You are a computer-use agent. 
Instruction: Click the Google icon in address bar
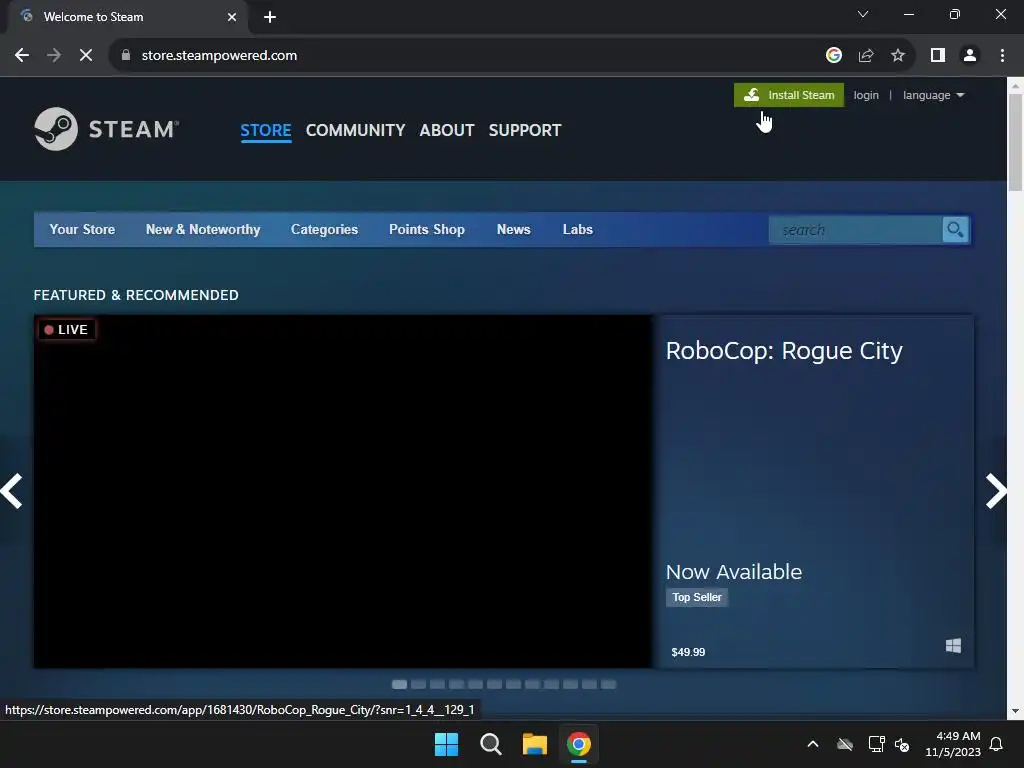tap(833, 56)
